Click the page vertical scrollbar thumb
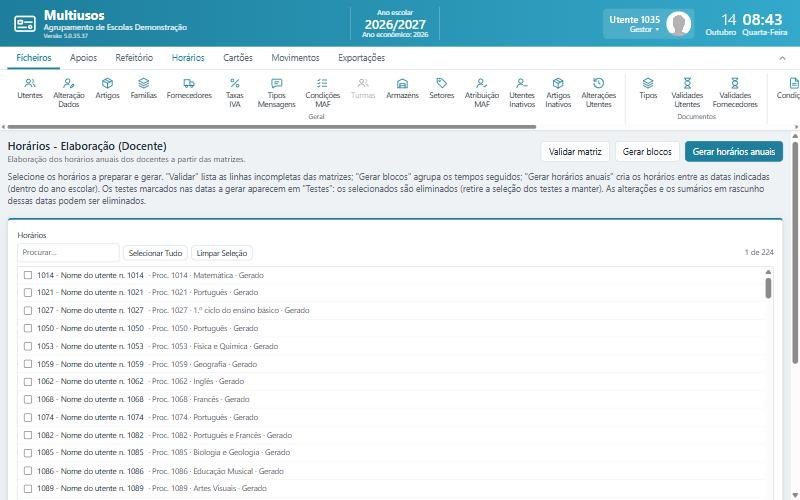800x500 pixels. pos(795,253)
